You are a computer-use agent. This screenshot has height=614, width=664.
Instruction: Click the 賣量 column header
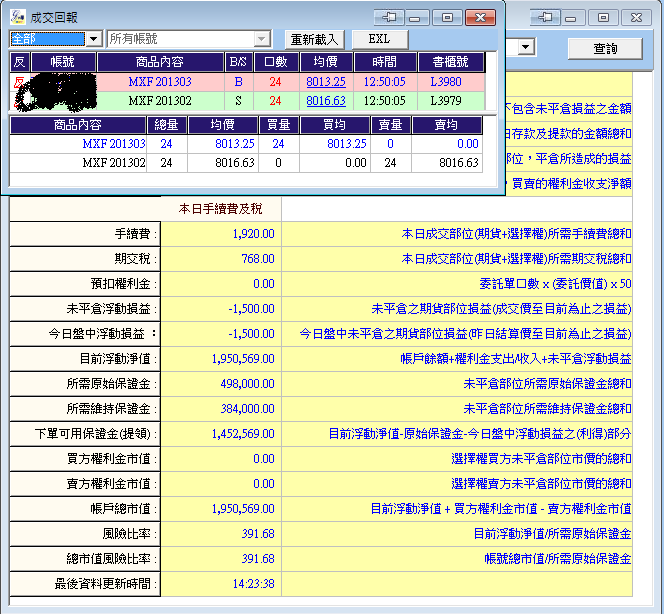click(x=390, y=124)
